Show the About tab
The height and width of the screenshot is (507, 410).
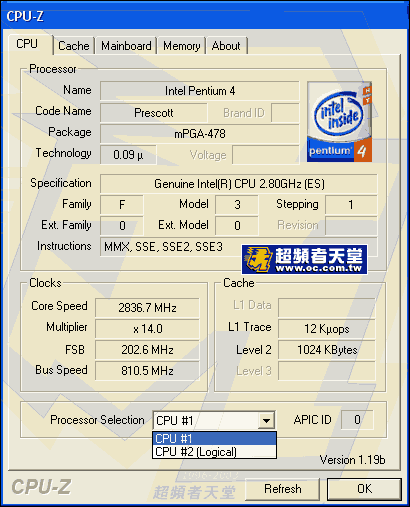[226, 46]
